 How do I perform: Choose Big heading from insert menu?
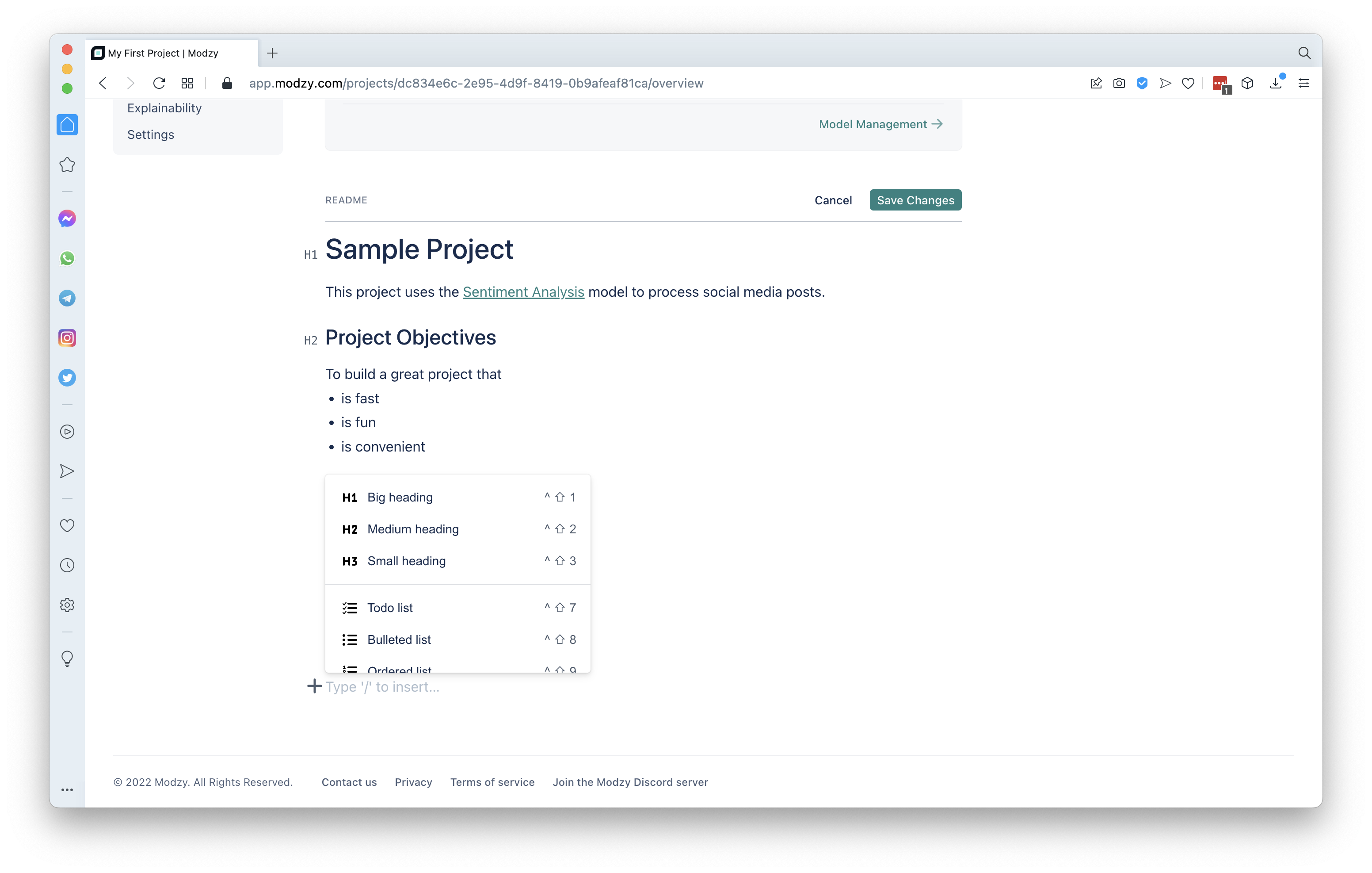pyautogui.click(x=400, y=497)
